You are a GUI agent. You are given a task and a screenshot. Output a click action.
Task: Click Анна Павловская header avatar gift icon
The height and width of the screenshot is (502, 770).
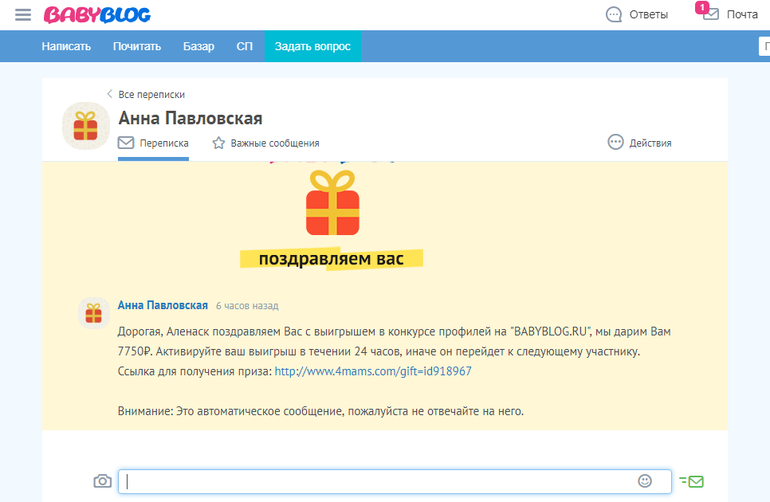[x=86, y=126]
